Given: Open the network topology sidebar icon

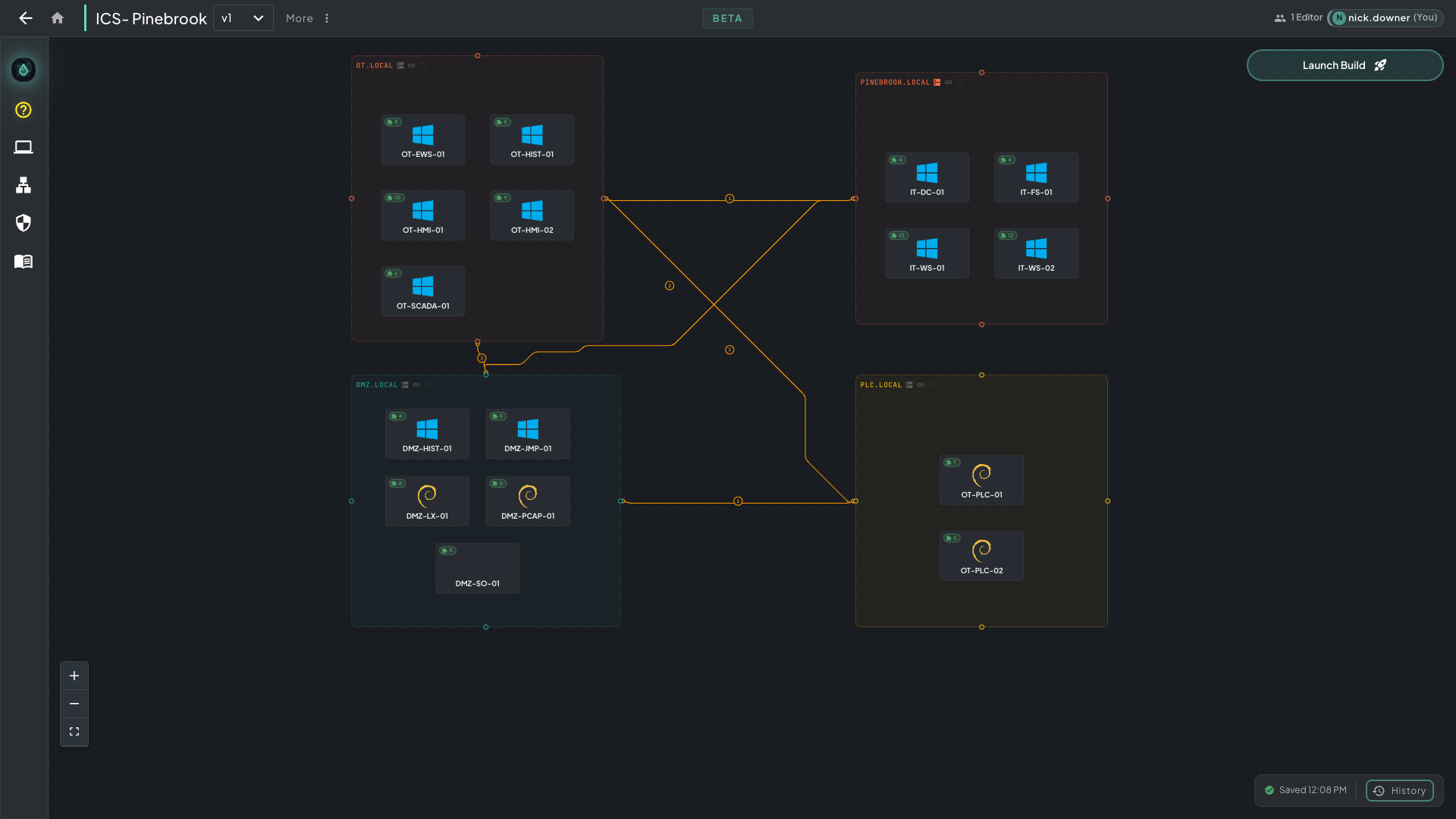Looking at the screenshot, I should click(24, 185).
